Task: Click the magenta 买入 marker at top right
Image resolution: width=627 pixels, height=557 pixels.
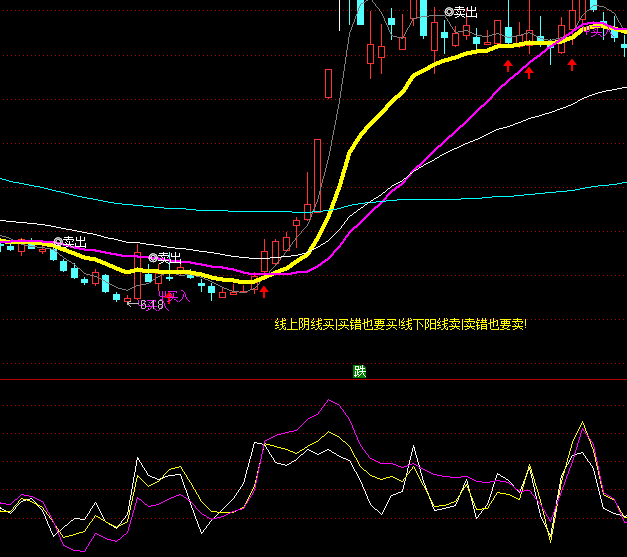Action: [x=600, y=32]
